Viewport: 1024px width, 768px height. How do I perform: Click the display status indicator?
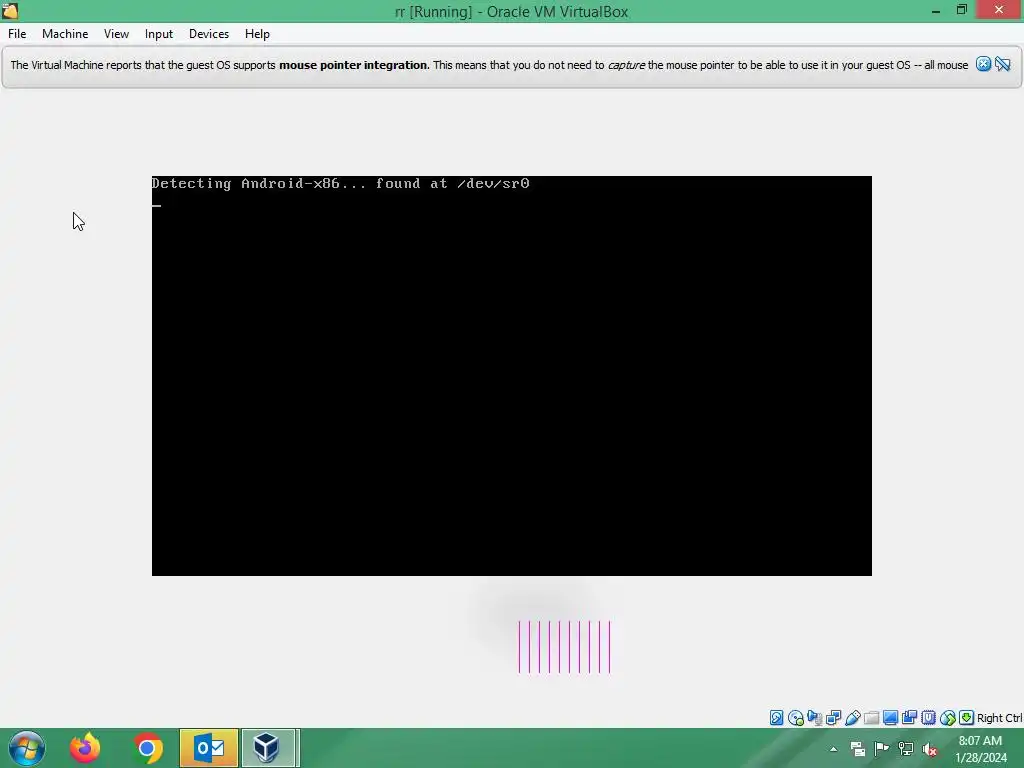[890, 718]
